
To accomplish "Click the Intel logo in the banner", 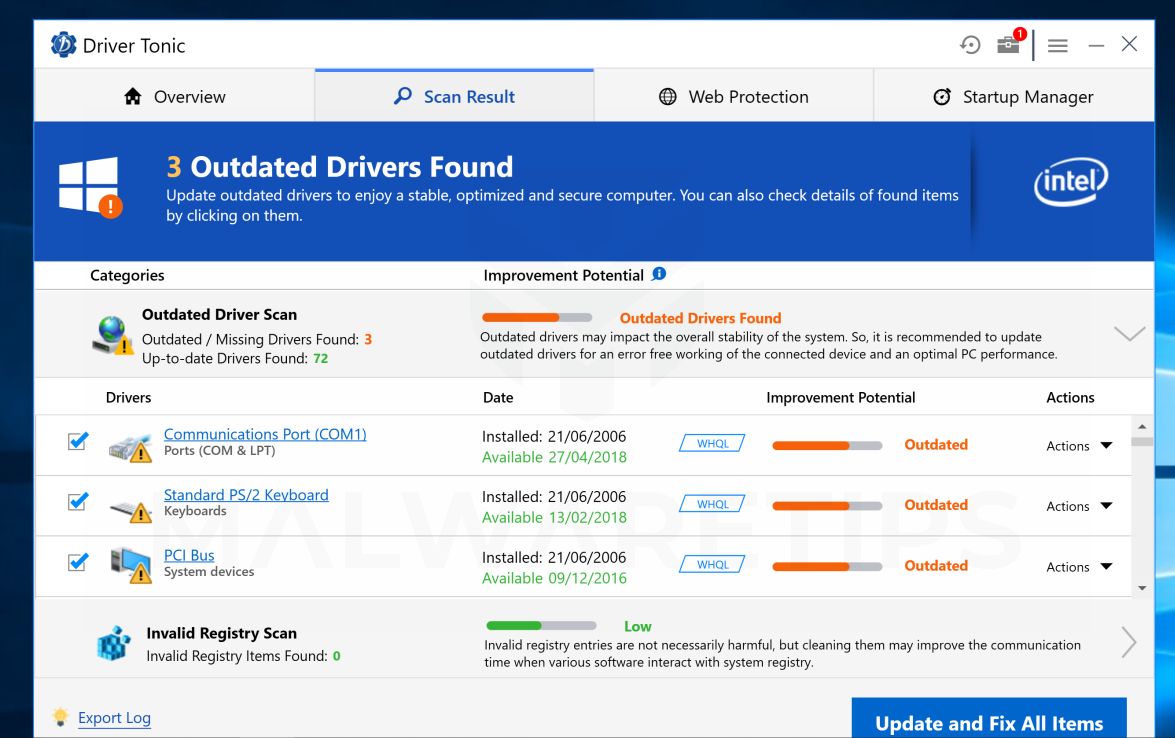I will (1071, 181).
